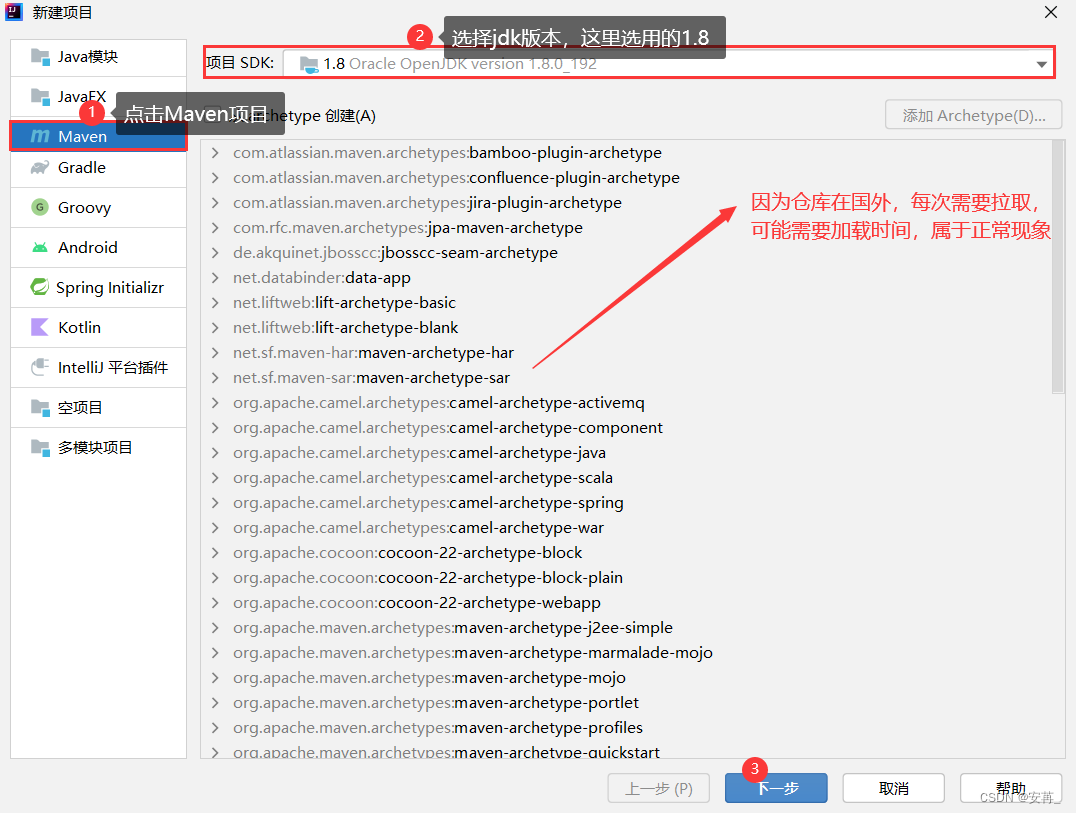
Task: Click the archetype list vertical scrollbar
Action: 1057,266
